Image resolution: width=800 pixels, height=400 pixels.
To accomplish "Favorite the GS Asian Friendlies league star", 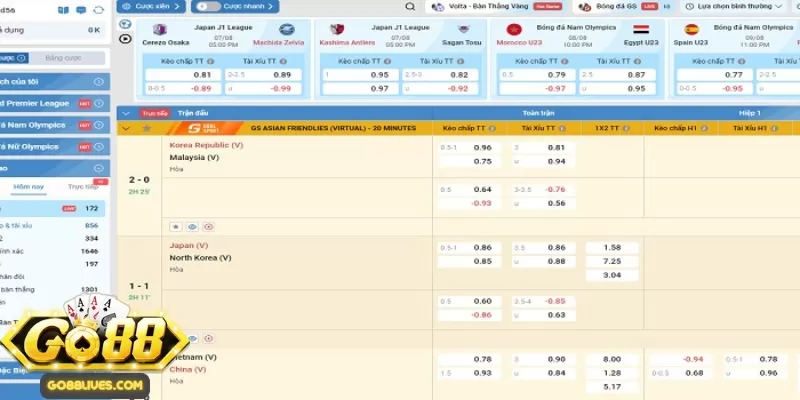I will tap(146, 128).
